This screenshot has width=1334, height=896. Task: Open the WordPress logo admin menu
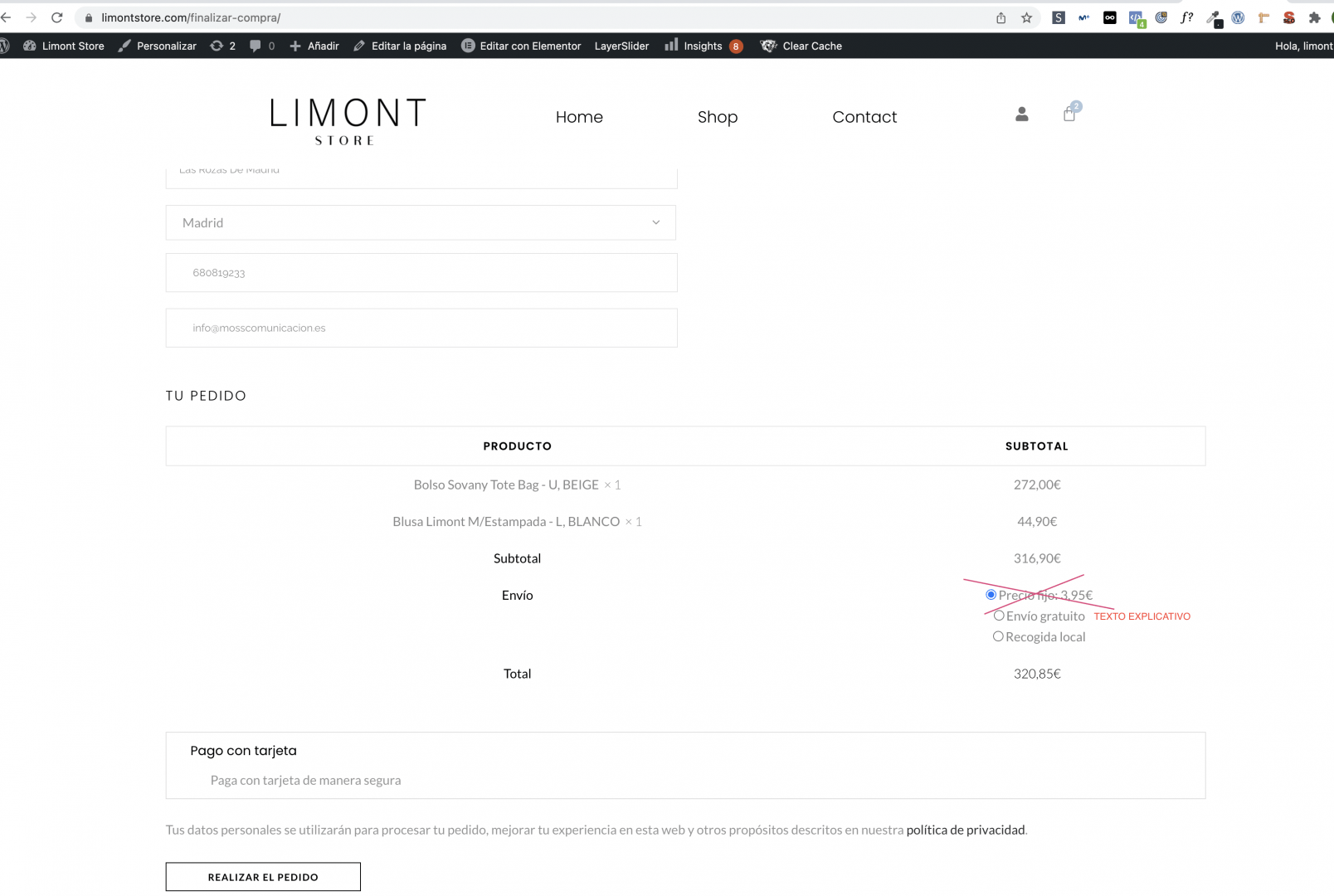click(x=4, y=46)
